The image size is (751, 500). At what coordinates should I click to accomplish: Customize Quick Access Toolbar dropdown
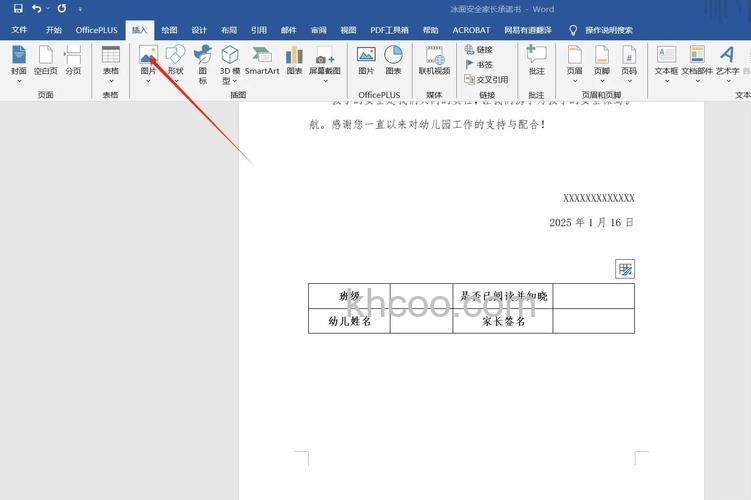(80, 9)
